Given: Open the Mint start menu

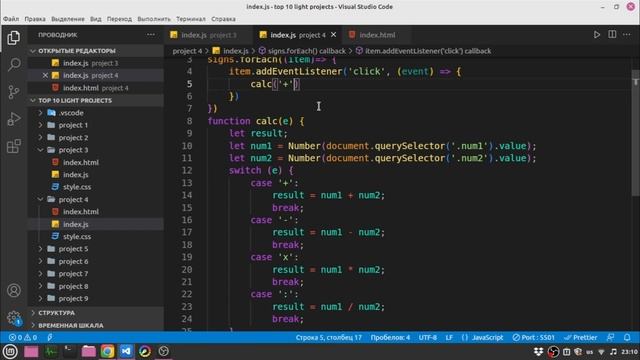Looking at the screenshot, I should [x=10, y=351].
